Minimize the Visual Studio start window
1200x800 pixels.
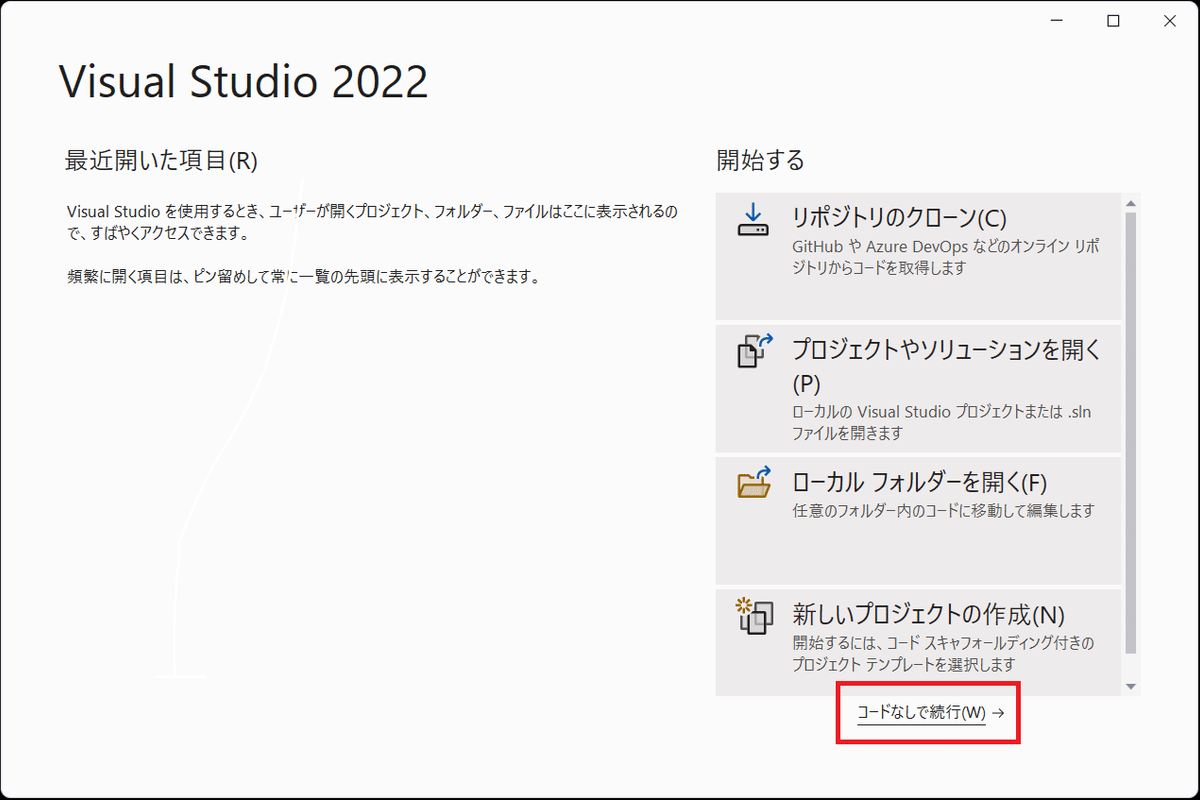1057,20
